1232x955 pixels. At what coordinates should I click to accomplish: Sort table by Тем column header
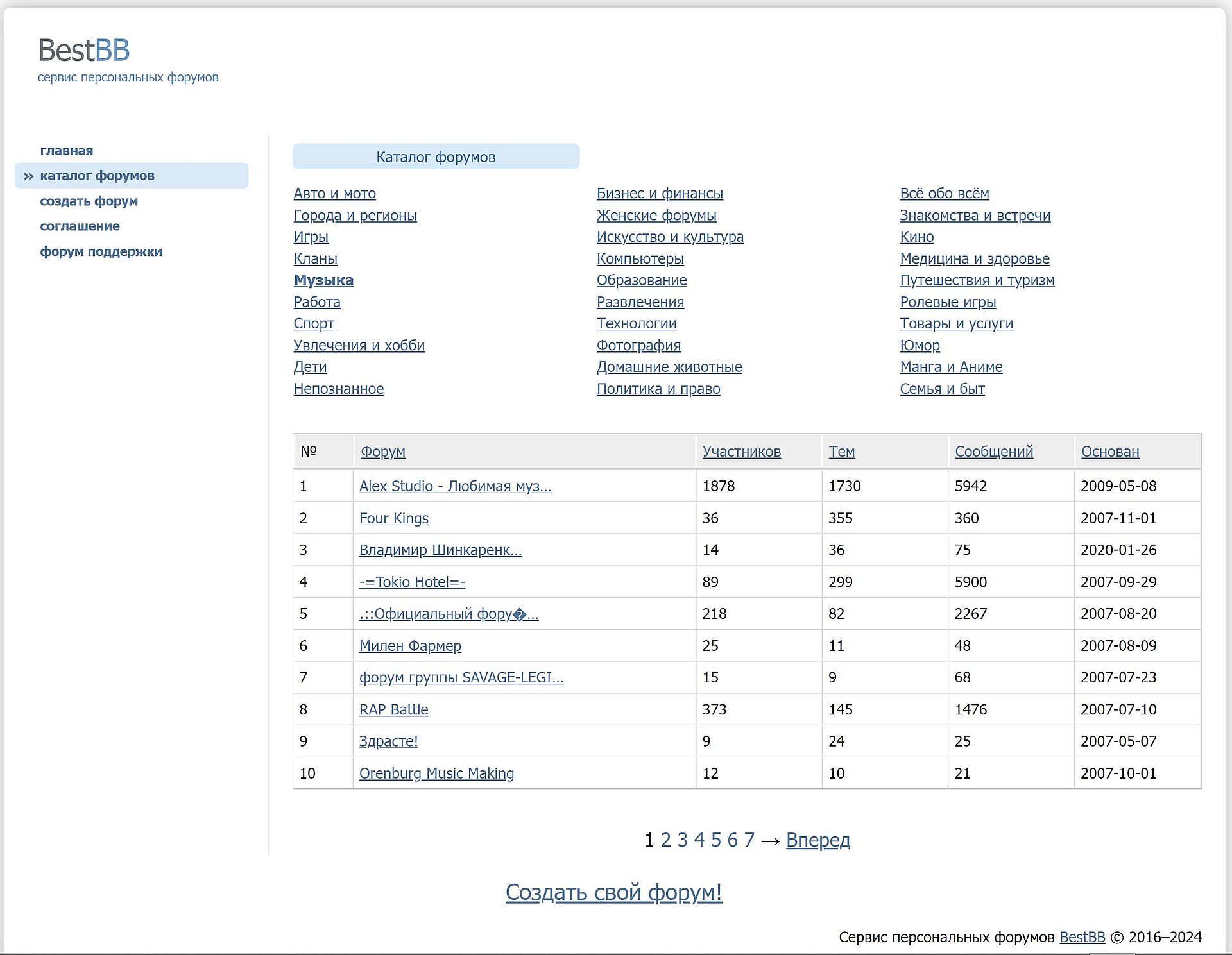point(841,452)
